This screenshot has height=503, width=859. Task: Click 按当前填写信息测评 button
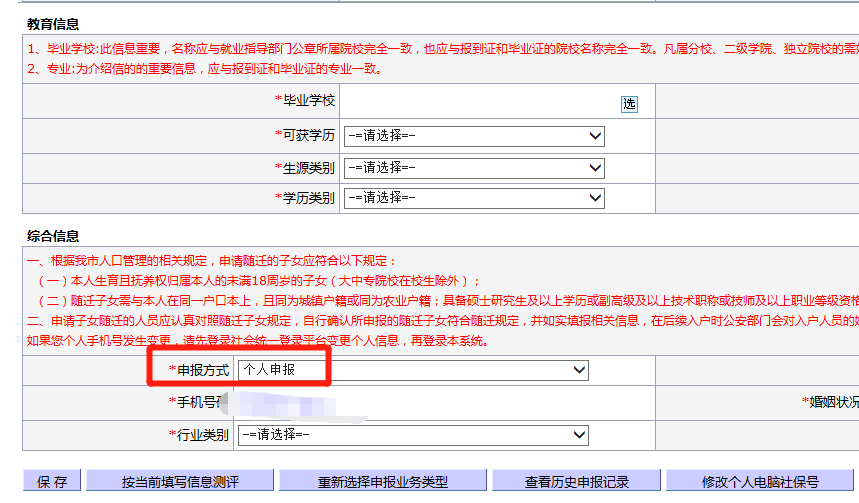point(180,481)
